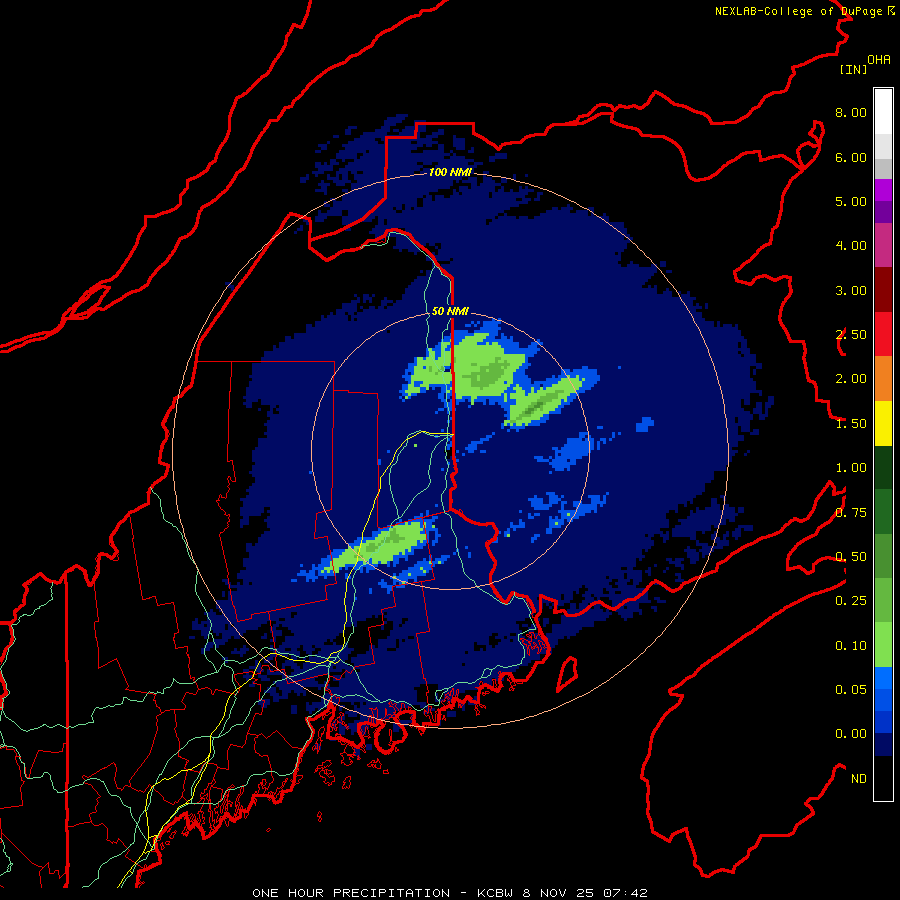The height and width of the screenshot is (900, 900).
Task: Click the NEXLAB-College of DuPage credit text
Action: coord(804,11)
